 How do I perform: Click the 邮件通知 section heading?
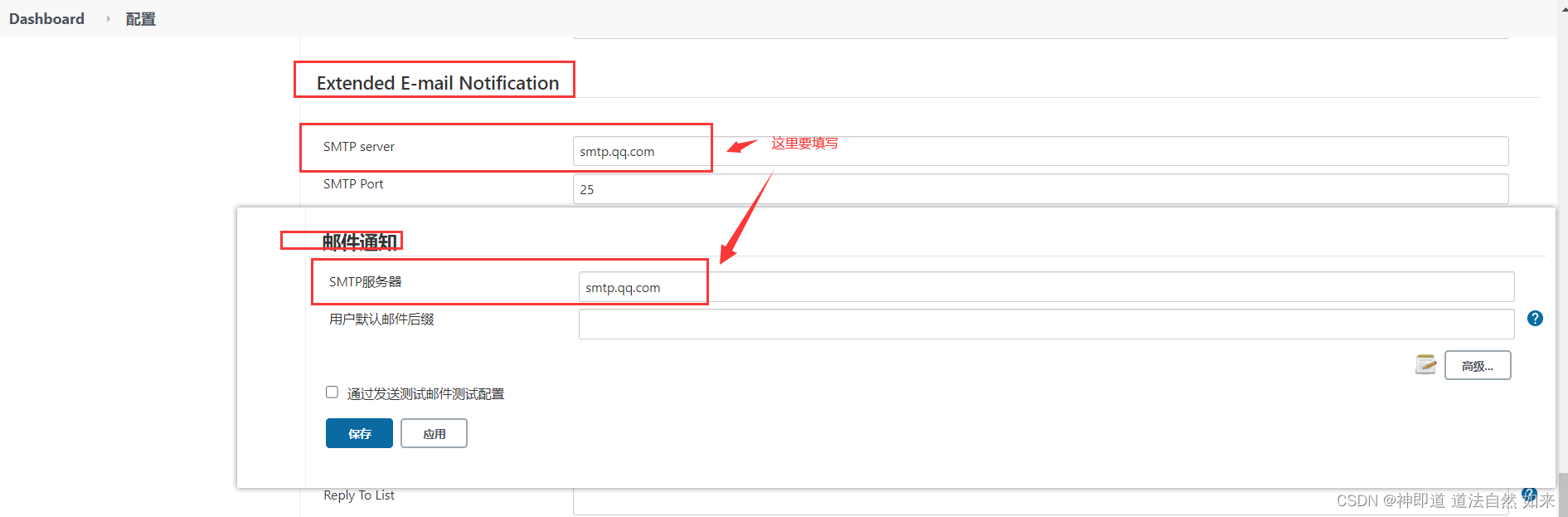click(x=359, y=241)
